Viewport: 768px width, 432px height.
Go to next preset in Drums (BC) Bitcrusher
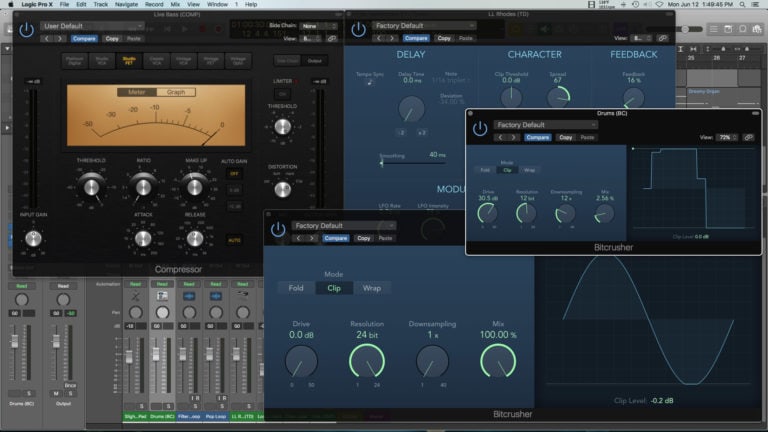point(513,138)
